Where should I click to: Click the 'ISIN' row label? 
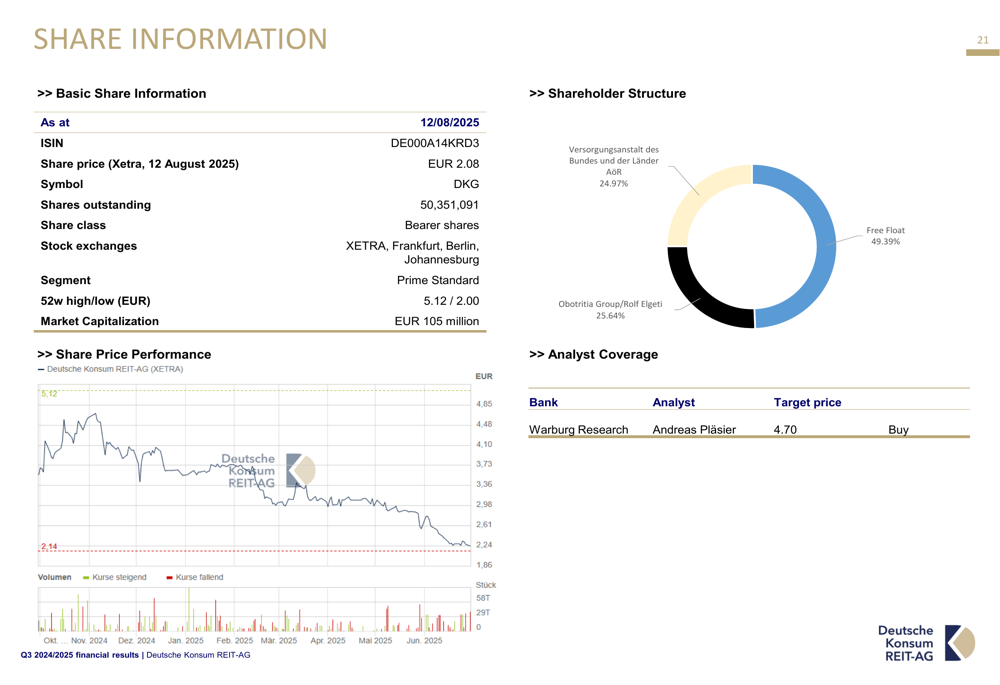52,144
